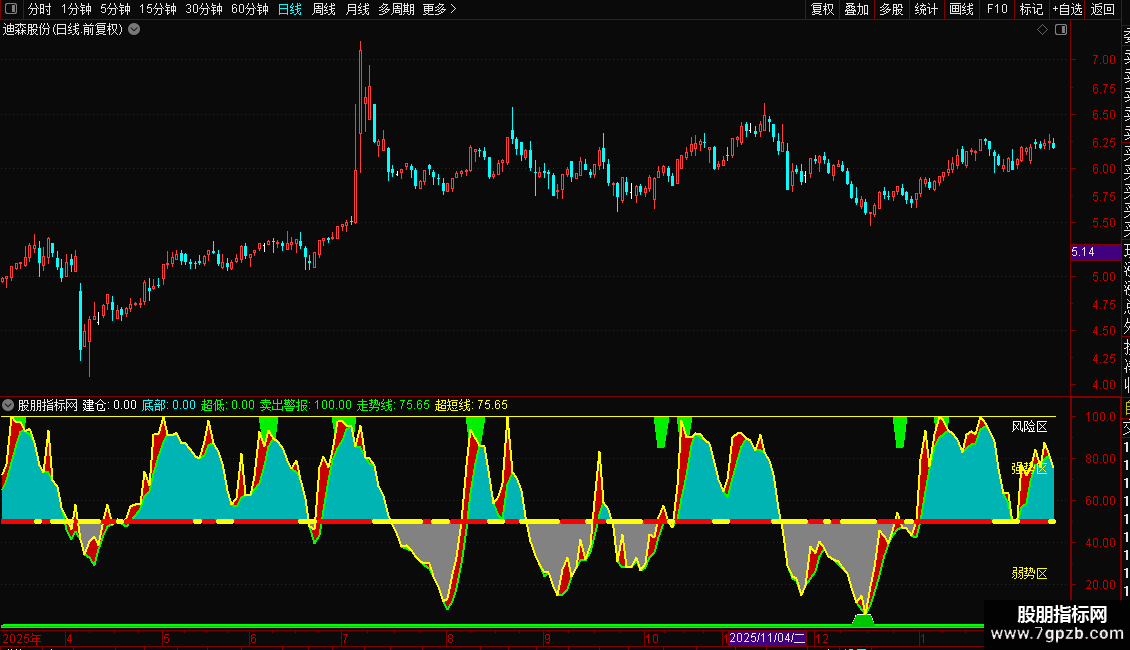Add stock to 自选 watchlist
The image size is (1130, 650).
pos(1067,9)
